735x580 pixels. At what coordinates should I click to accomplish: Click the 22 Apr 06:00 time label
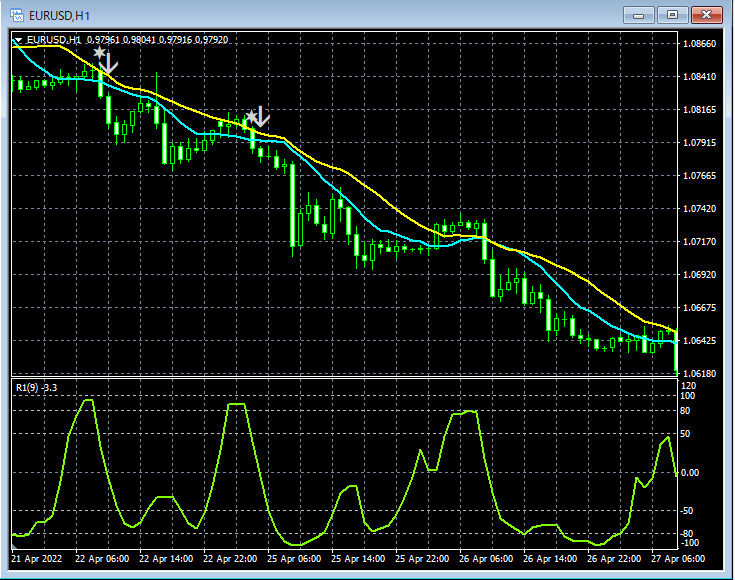tap(102, 559)
